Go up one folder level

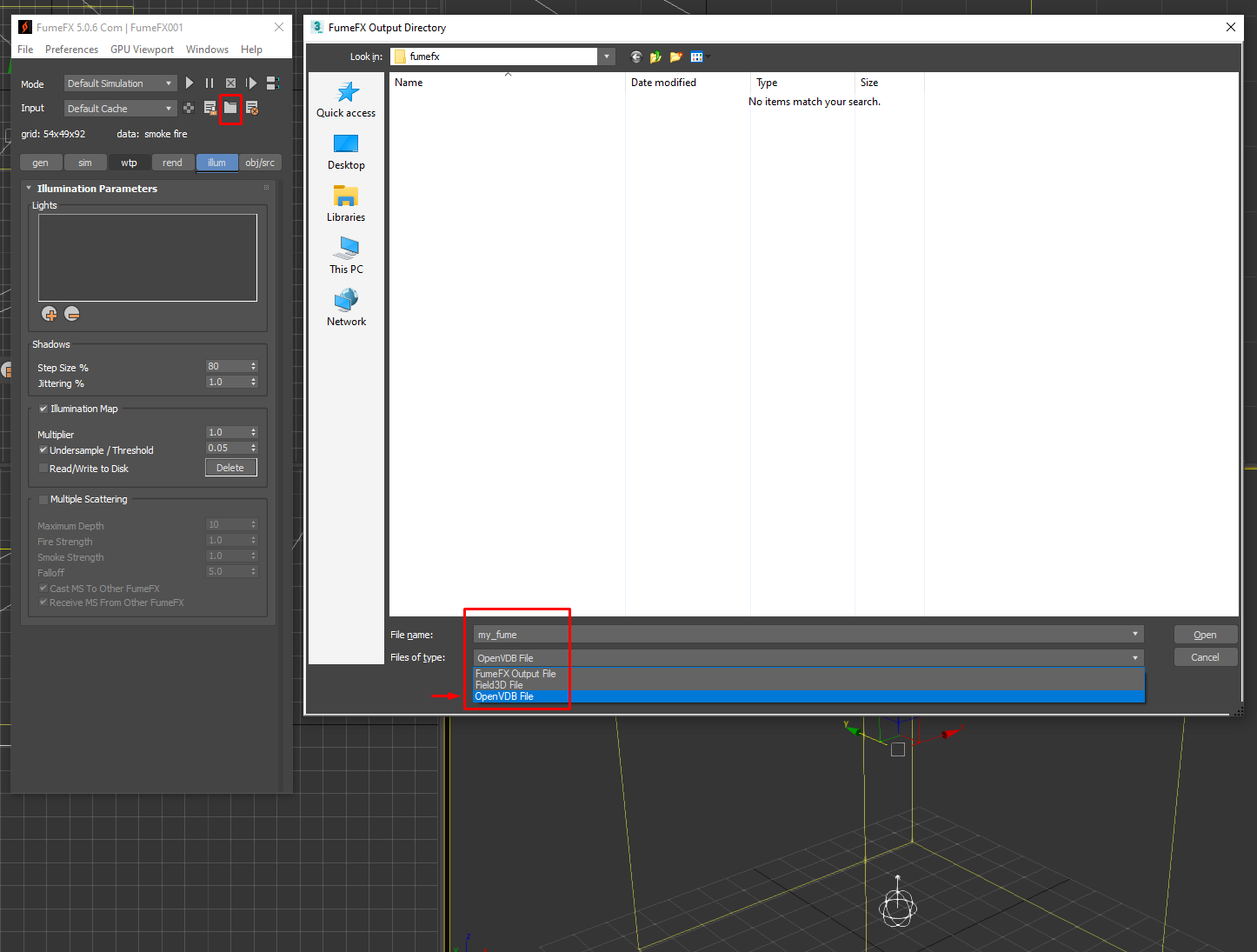(655, 57)
